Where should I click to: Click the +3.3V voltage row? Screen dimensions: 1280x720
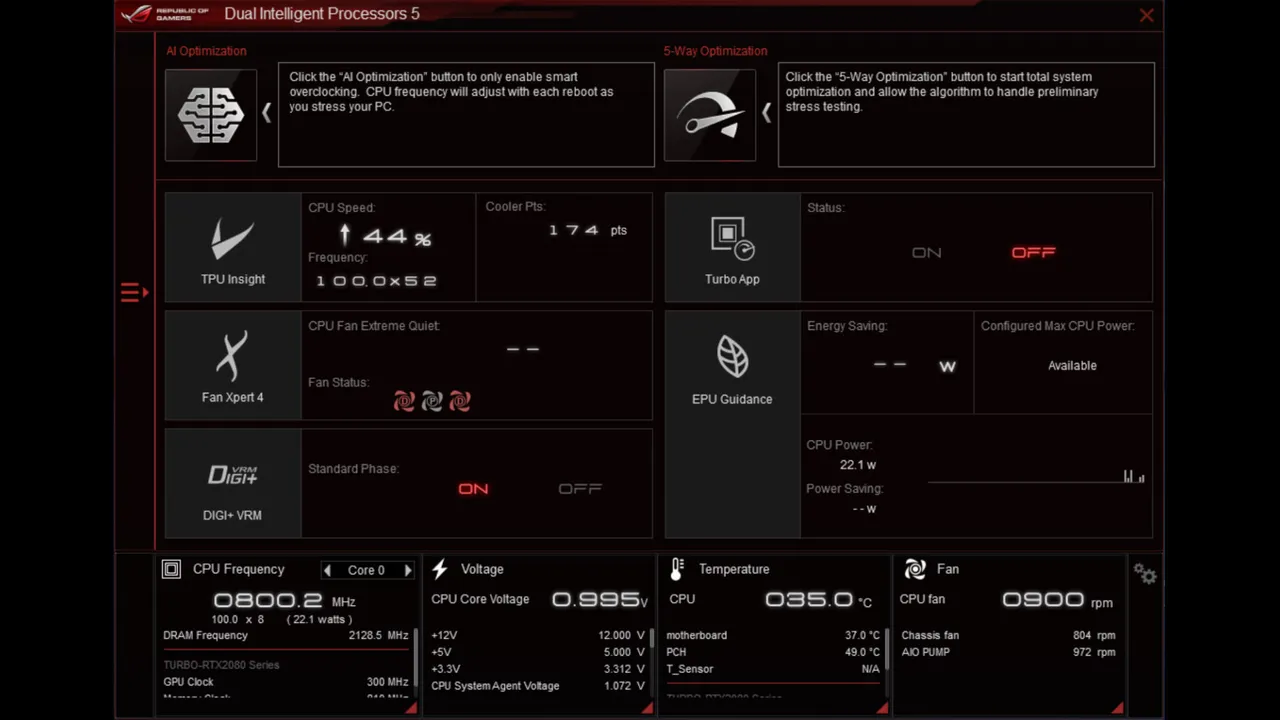(538, 669)
